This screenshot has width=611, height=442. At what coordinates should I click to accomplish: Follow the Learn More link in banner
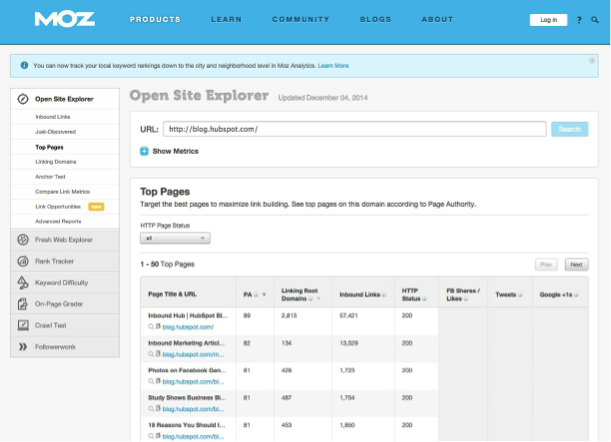coord(333,65)
